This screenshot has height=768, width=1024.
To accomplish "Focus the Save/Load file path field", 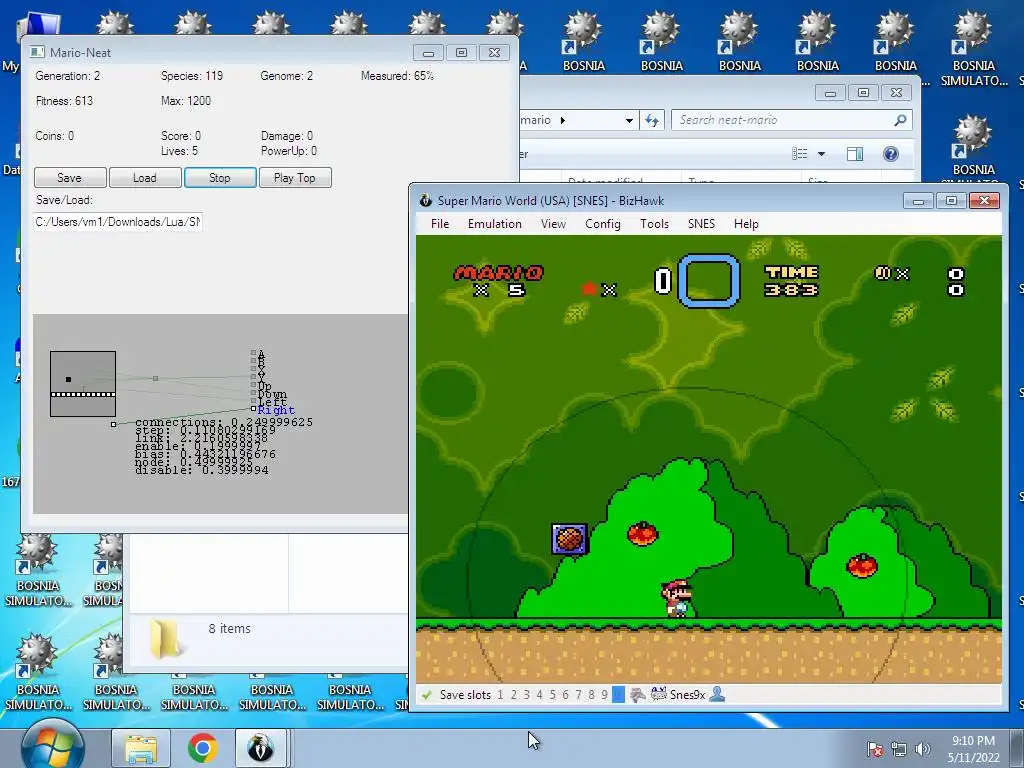I will coord(118,222).
